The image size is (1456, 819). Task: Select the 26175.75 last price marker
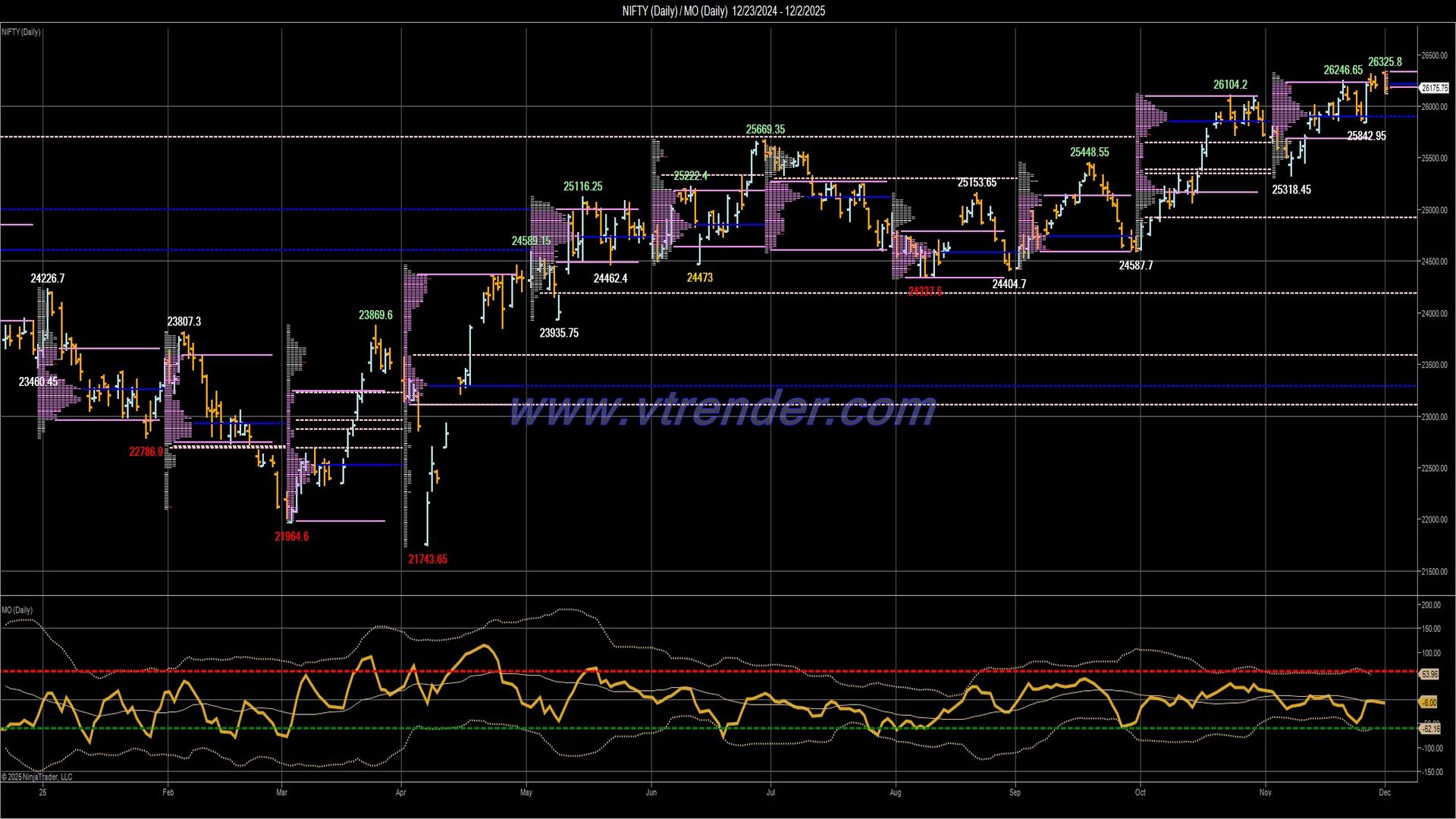click(1436, 87)
